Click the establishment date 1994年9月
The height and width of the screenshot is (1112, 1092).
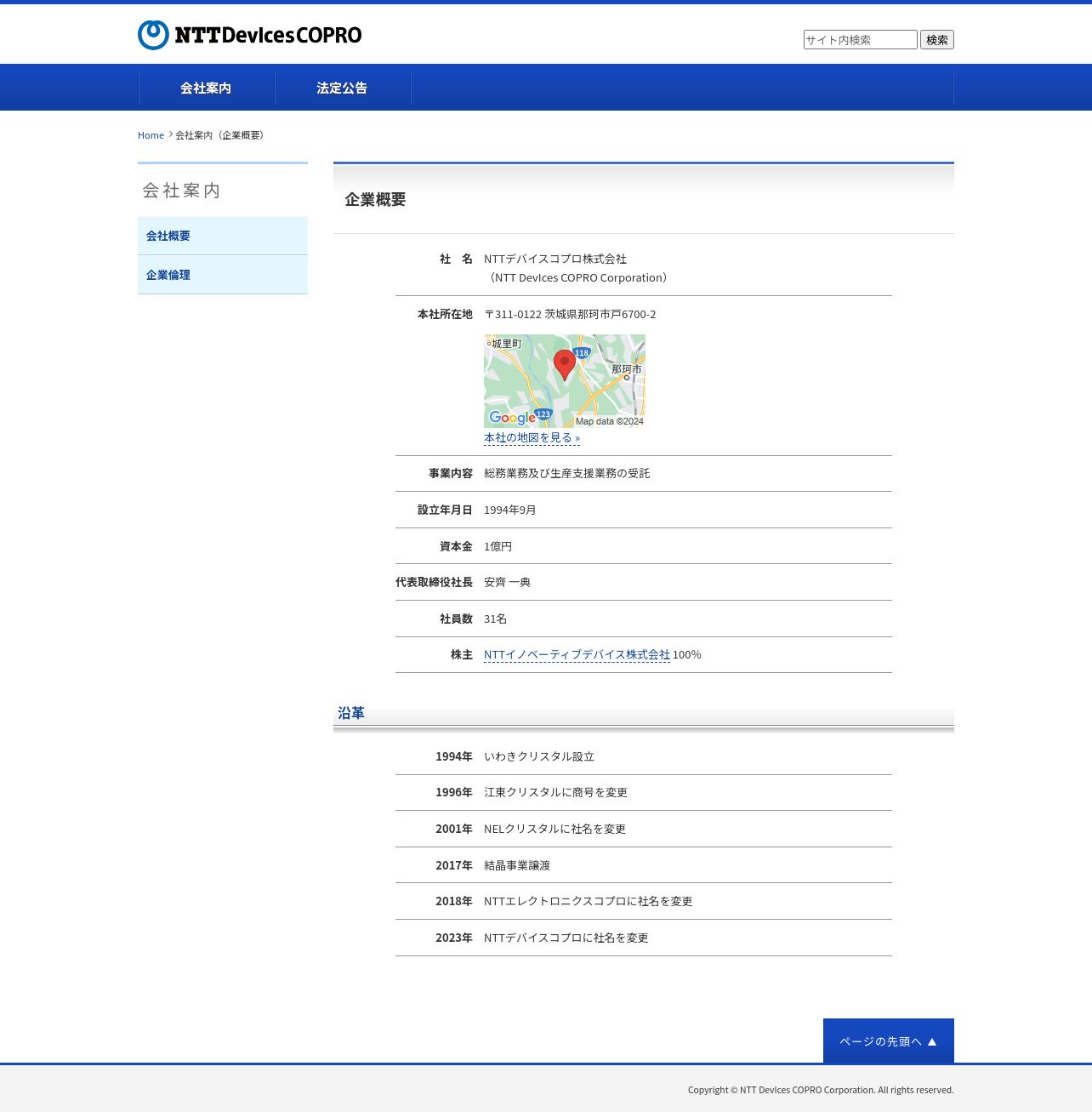point(509,510)
